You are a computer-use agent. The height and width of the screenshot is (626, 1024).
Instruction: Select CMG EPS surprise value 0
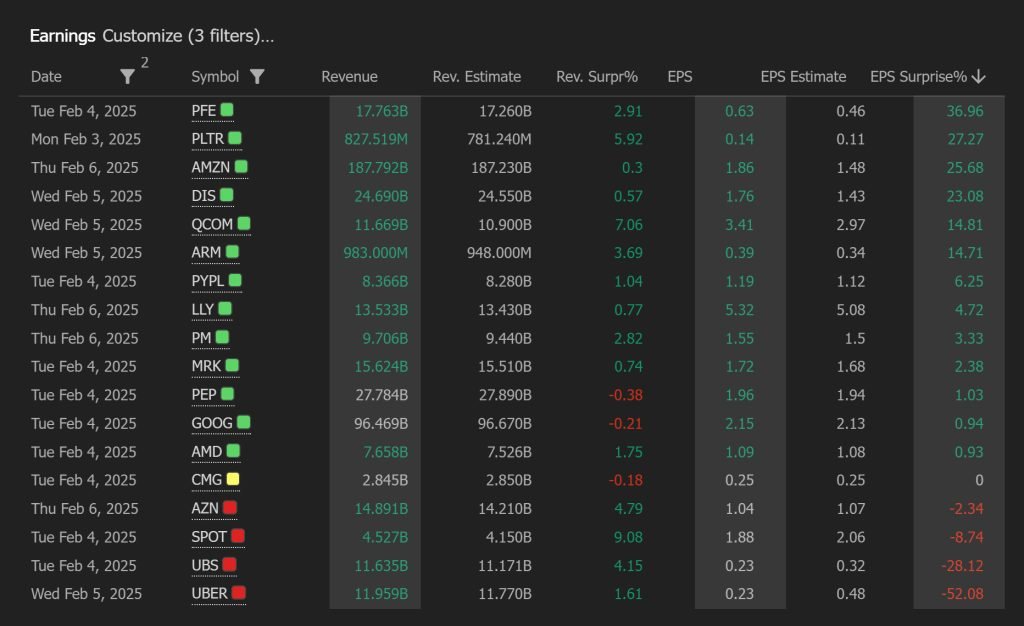(x=980, y=481)
